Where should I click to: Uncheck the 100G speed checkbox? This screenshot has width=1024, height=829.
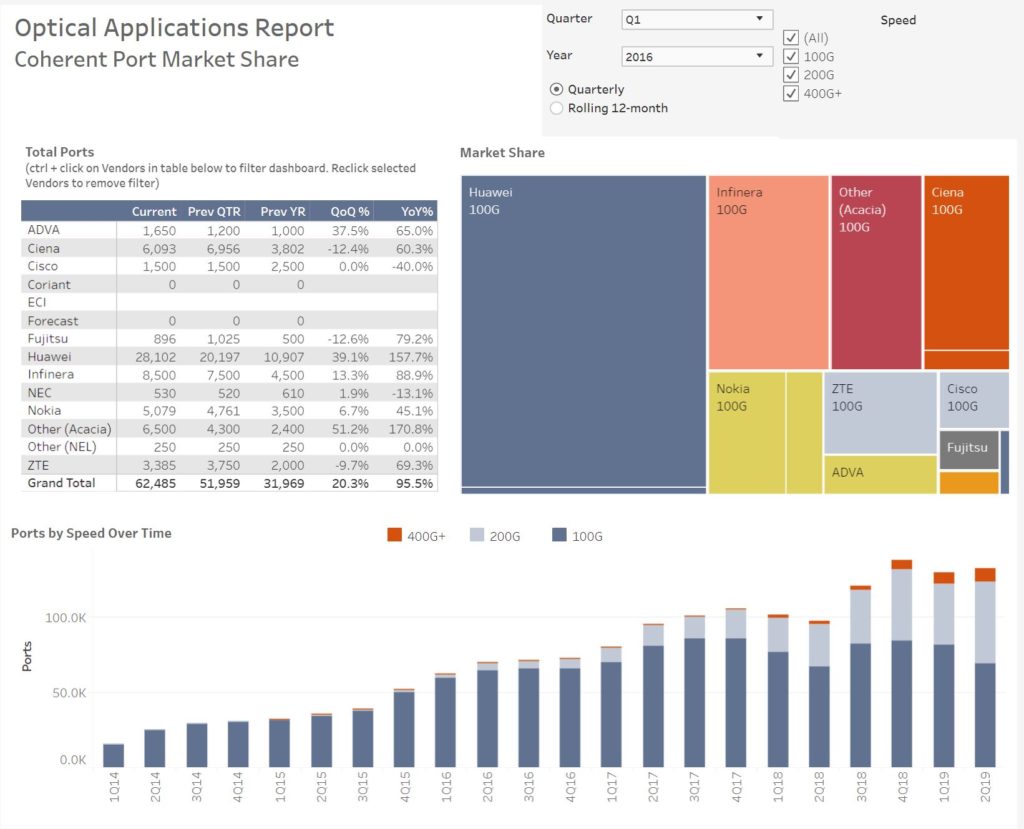[791, 56]
